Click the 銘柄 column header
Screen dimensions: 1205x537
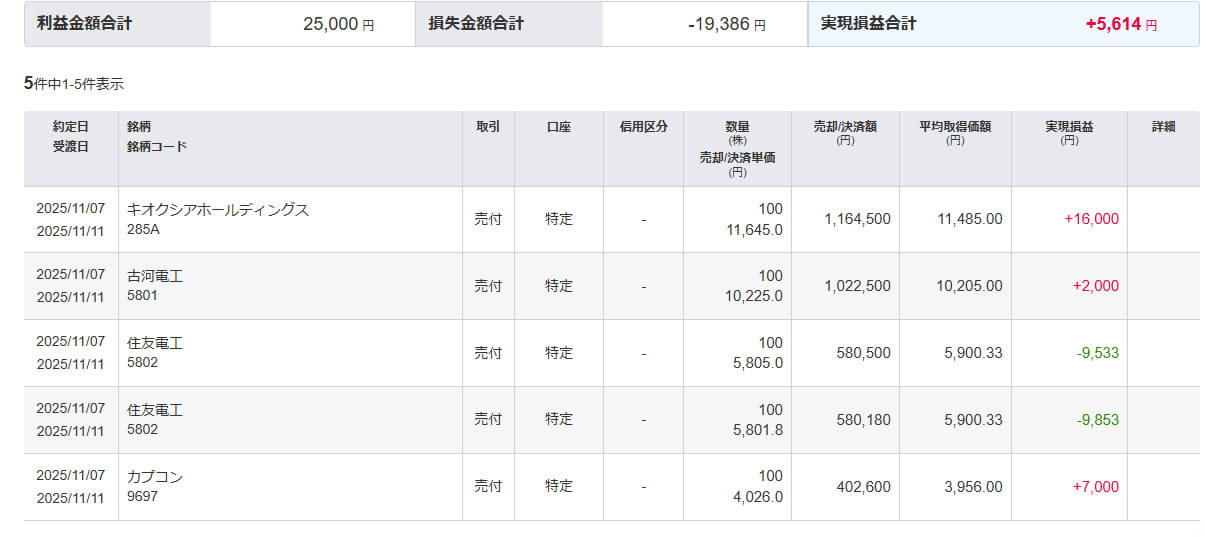click(140, 127)
